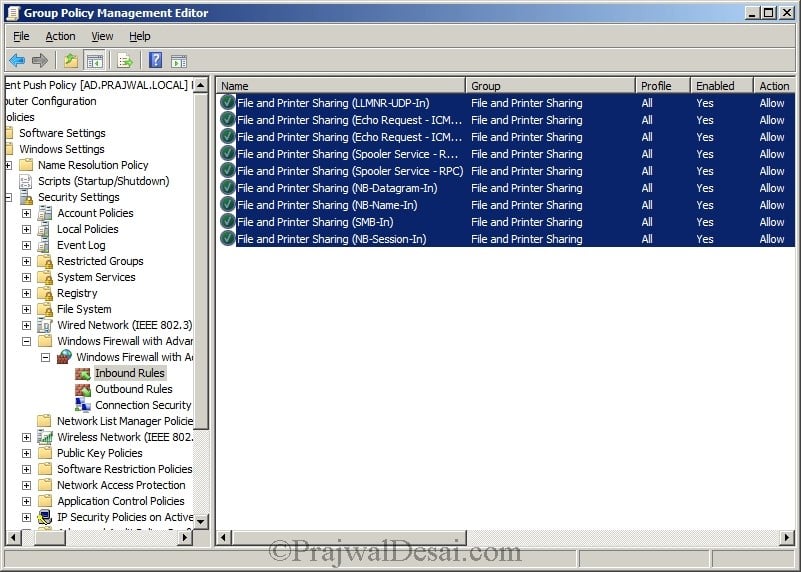Click the tree pane scroll down arrow
This screenshot has height=572, width=801.
[201, 521]
